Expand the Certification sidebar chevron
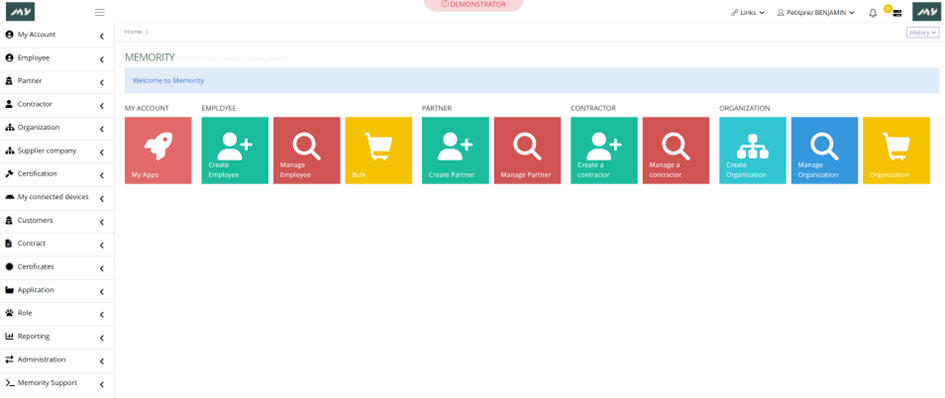 (102, 175)
